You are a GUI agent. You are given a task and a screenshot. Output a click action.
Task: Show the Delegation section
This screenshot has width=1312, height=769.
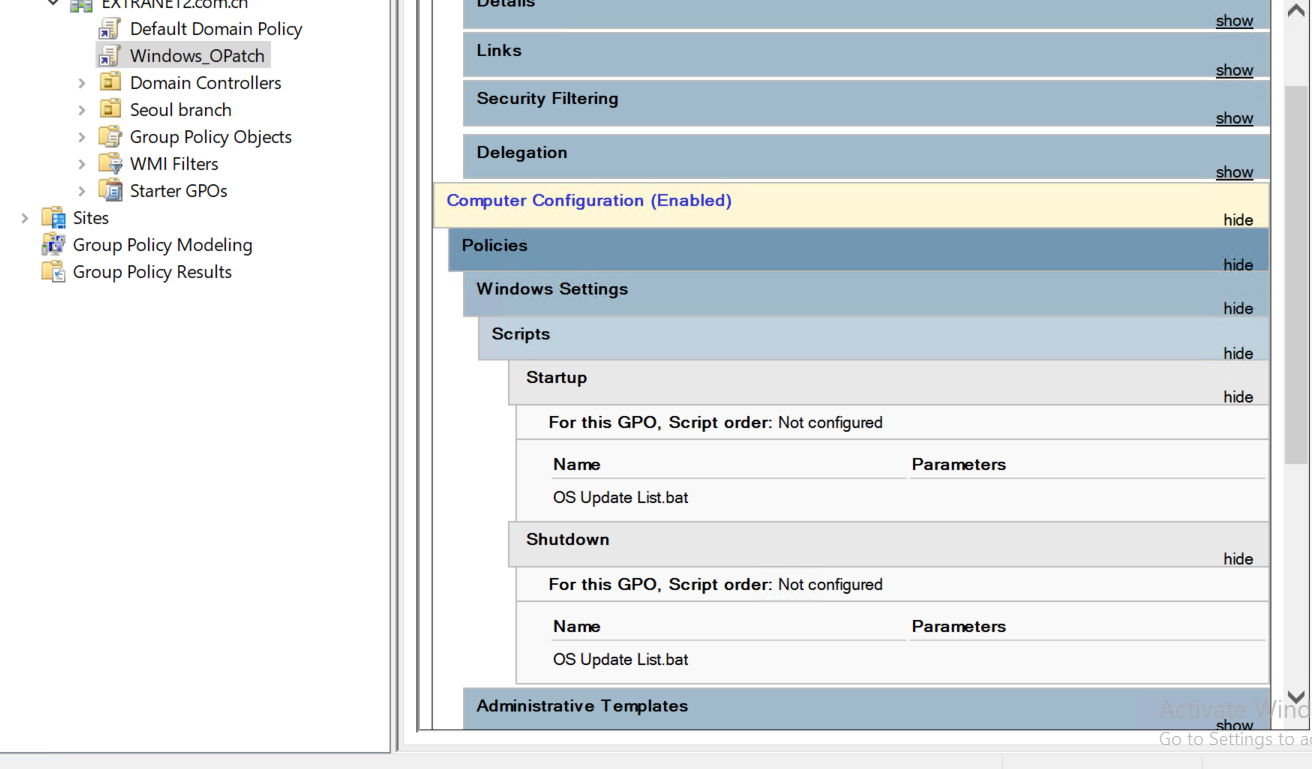[1234, 172]
